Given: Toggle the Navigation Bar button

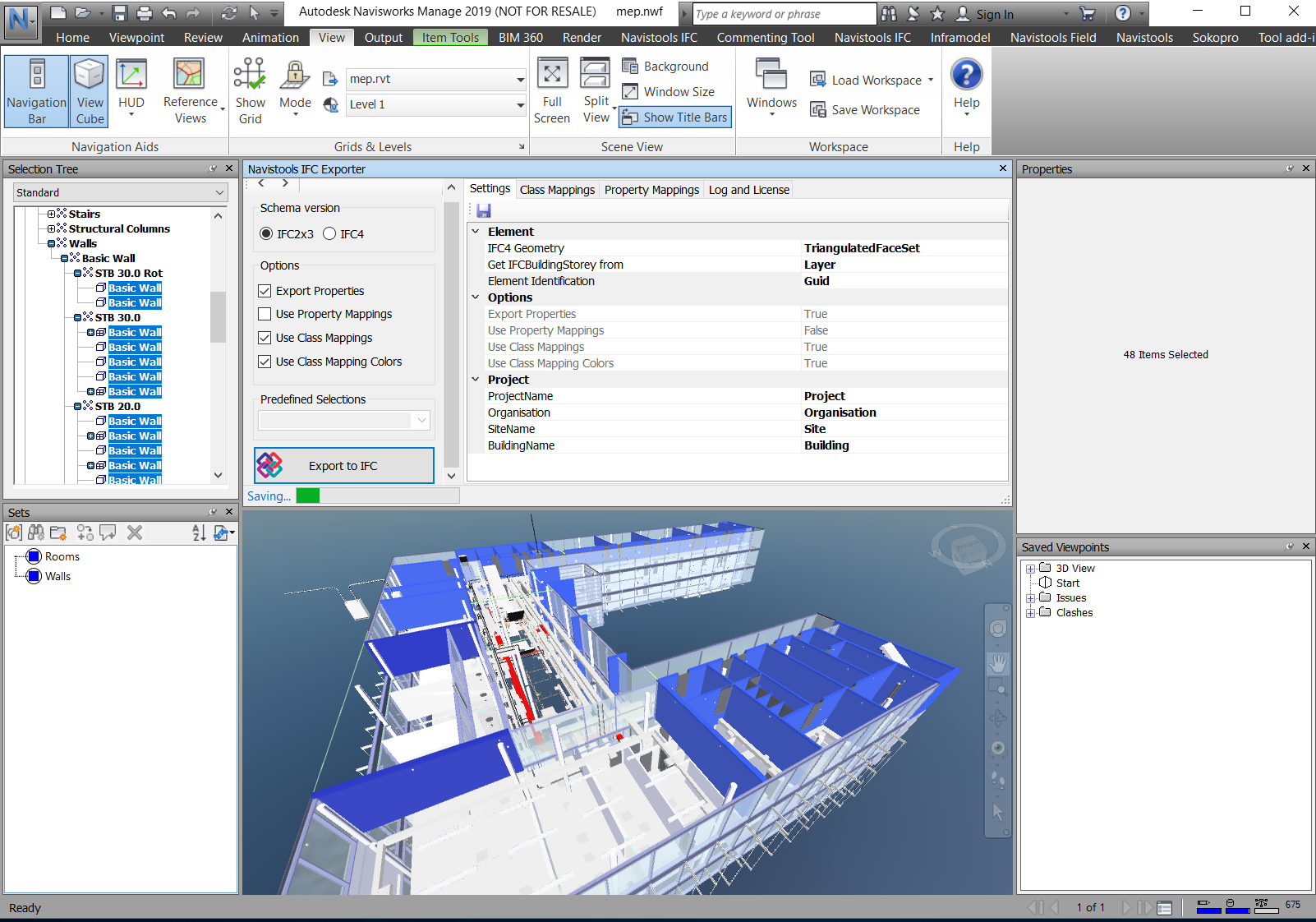Looking at the screenshot, I should [36, 91].
